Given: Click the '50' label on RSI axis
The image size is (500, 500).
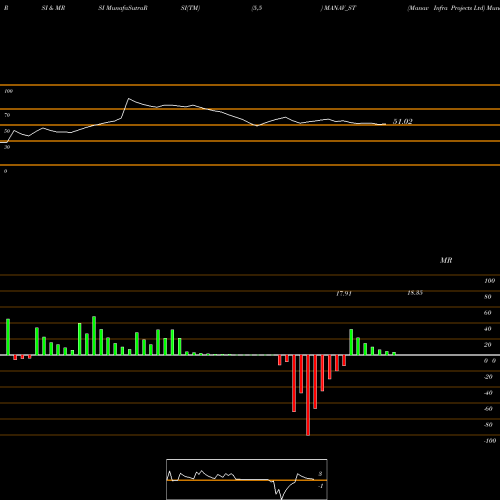Looking at the screenshot, I should coord(7,131).
